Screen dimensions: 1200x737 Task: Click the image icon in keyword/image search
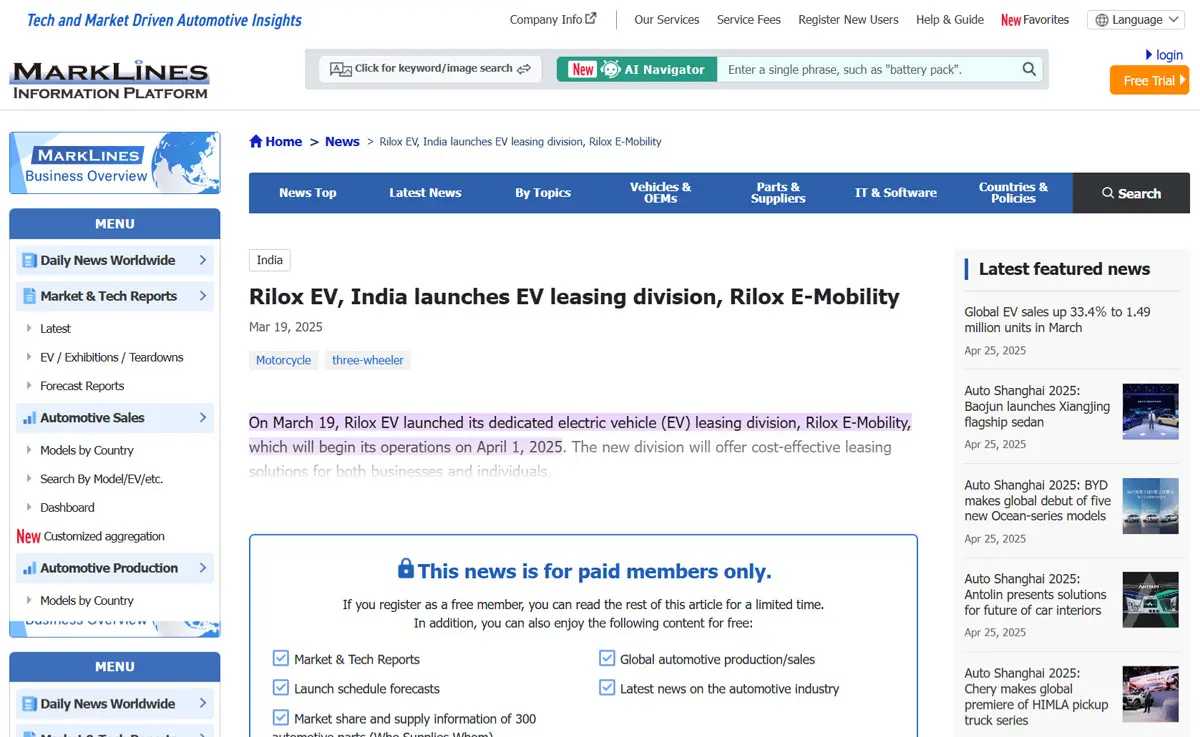[340, 69]
